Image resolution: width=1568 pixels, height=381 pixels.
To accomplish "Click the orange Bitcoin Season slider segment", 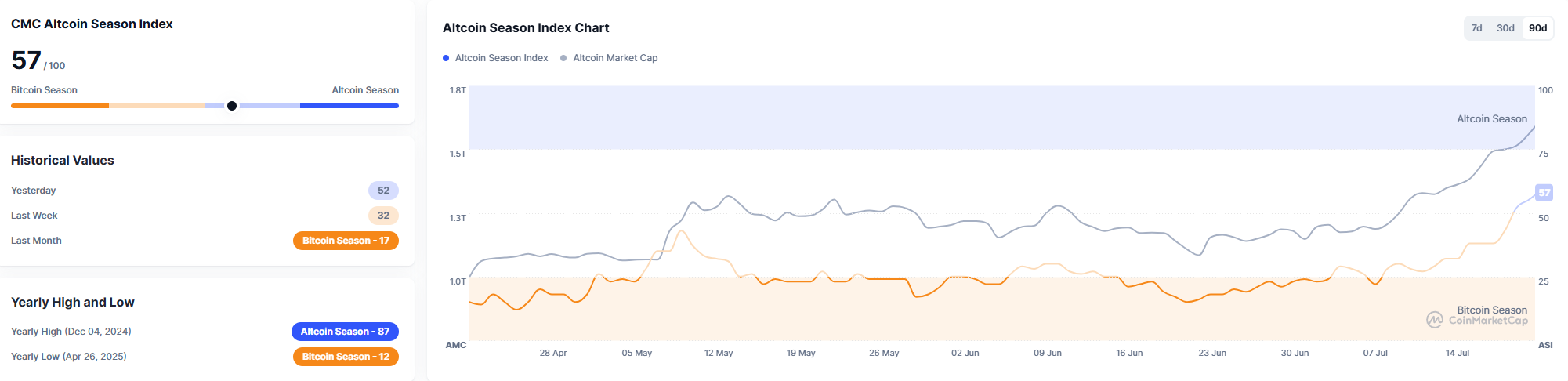I will [x=60, y=106].
